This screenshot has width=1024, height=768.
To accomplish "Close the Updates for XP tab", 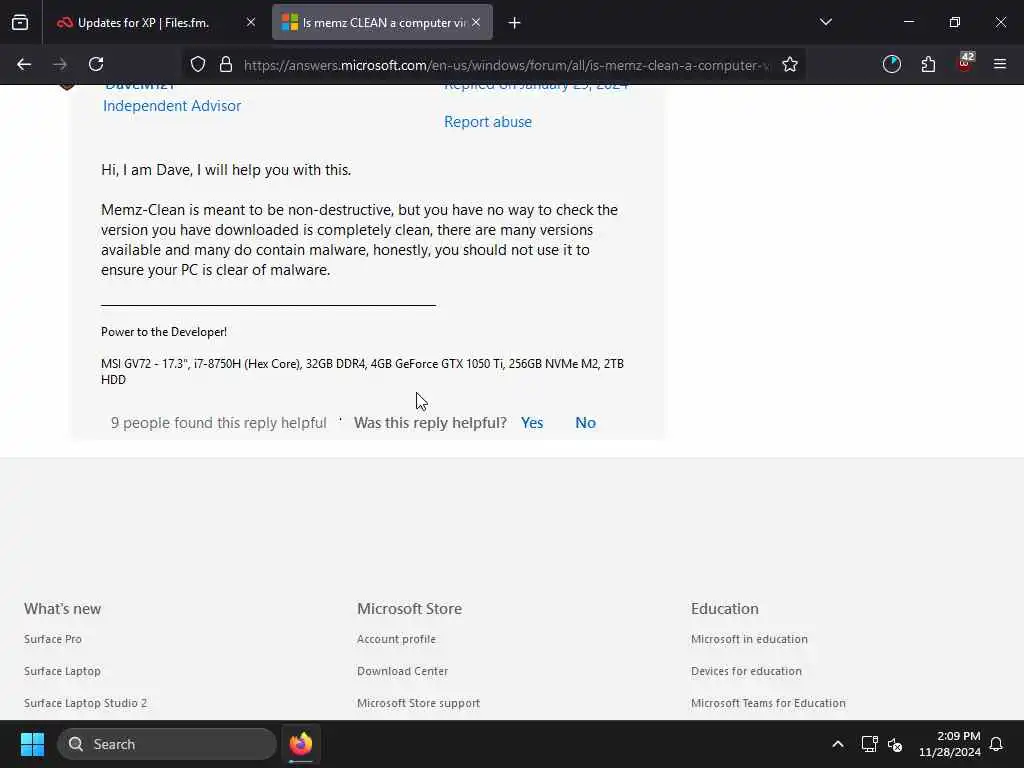I will pyautogui.click(x=251, y=23).
